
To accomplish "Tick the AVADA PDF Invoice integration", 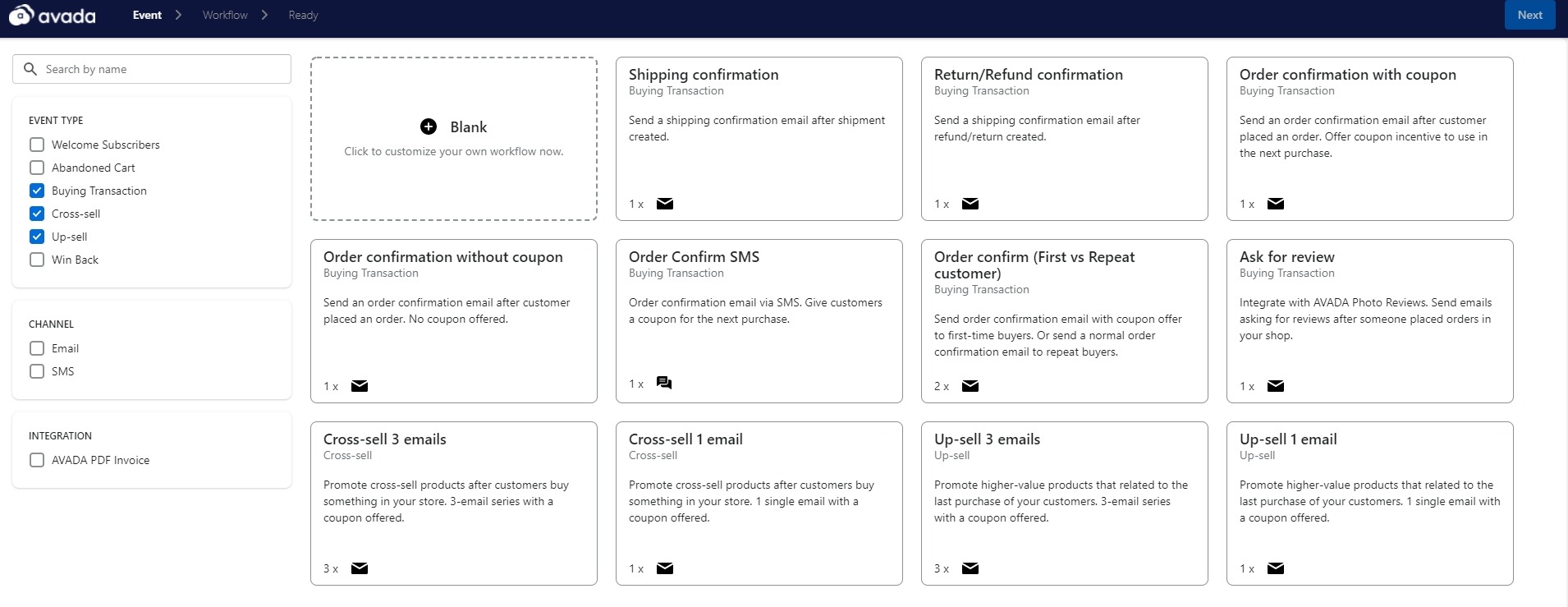I will 37,460.
